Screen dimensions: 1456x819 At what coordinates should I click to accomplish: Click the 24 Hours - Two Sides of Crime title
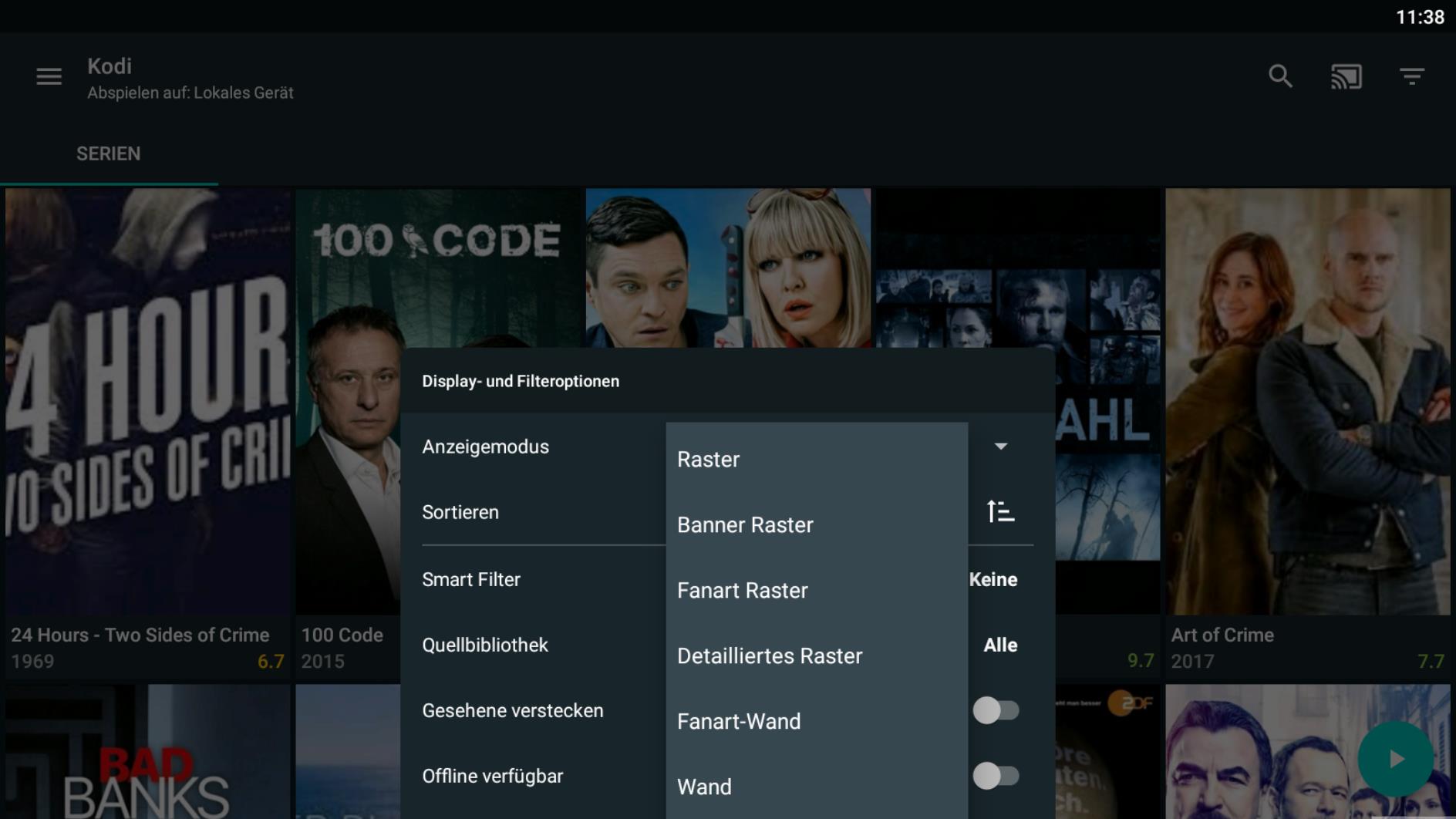(140, 635)
